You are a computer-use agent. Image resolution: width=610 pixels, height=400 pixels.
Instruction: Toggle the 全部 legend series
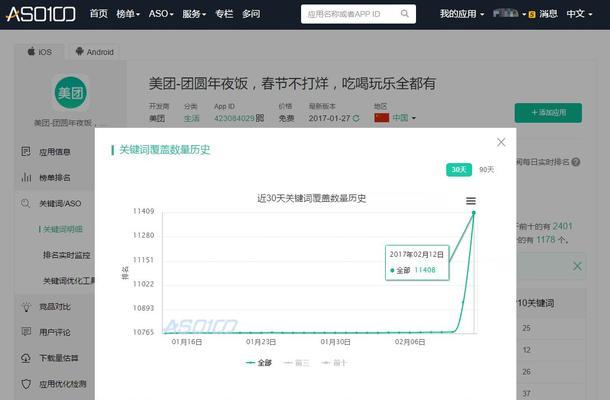tap(259, 363)
